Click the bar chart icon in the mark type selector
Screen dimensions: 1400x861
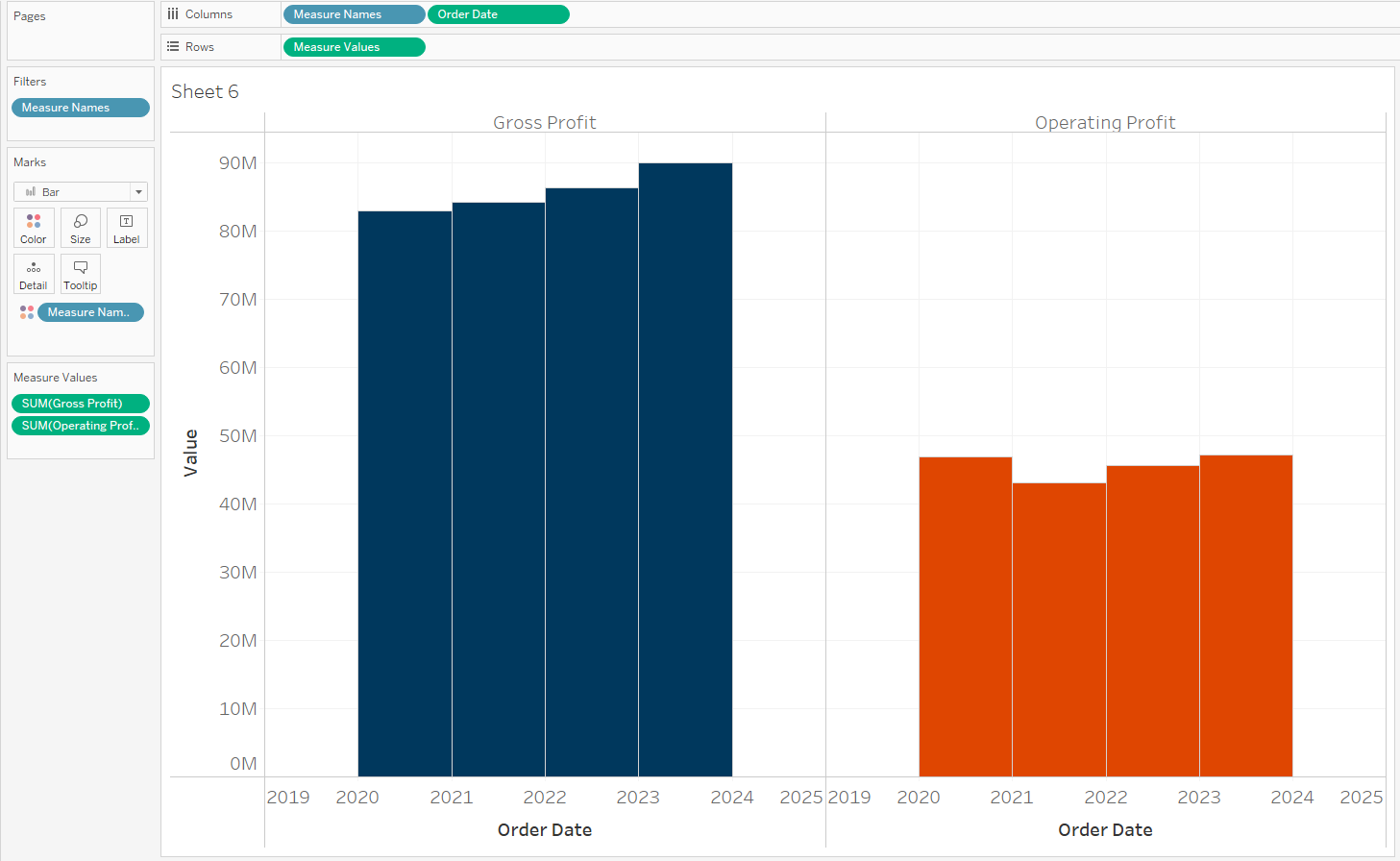[x=29, y=191]
